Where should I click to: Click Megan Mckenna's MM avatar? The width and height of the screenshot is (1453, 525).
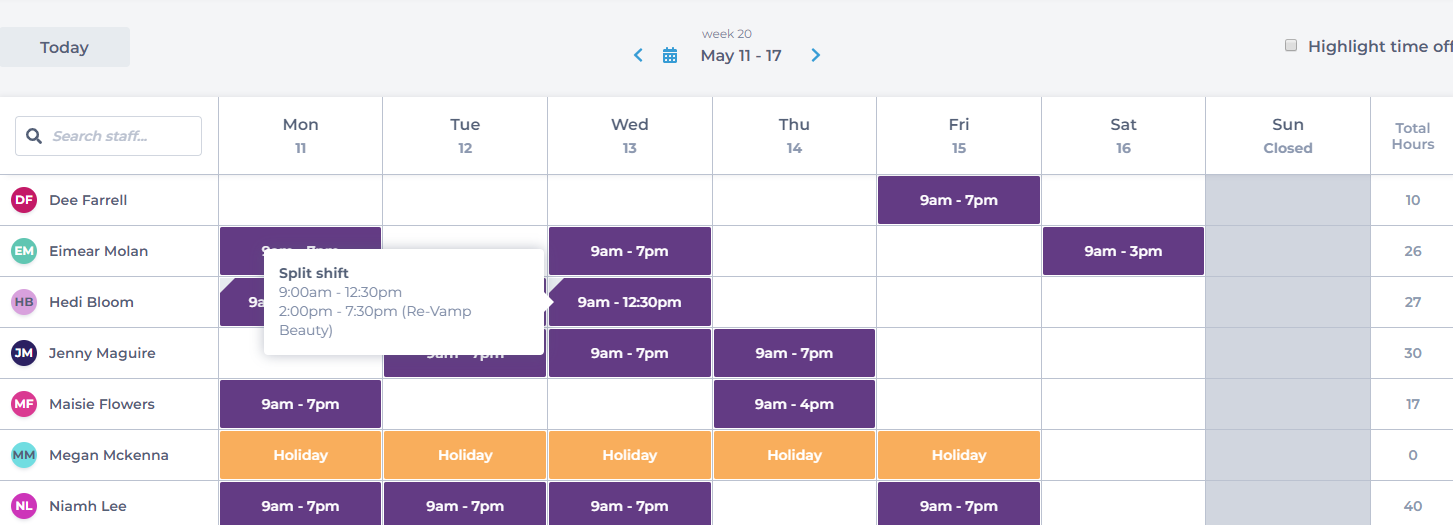tap(24, 455)
